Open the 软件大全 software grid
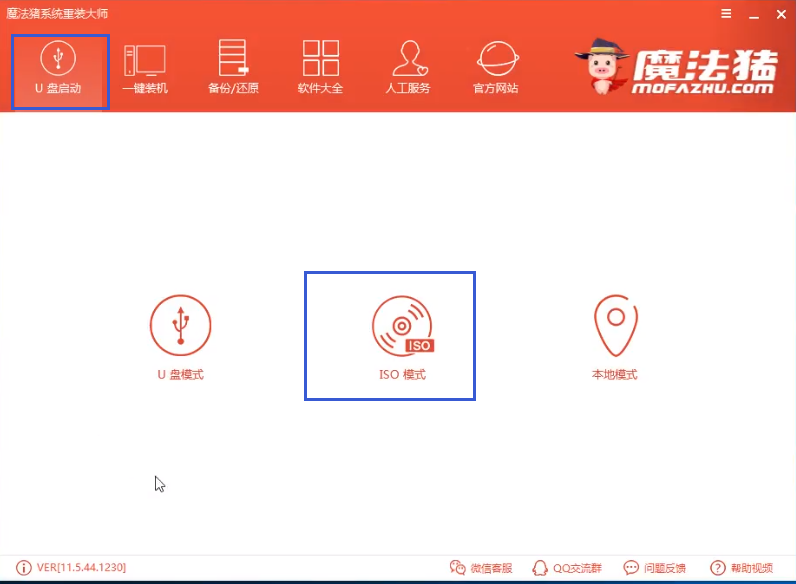The width and height of the screenshot is (796, 584). point(320,69)
